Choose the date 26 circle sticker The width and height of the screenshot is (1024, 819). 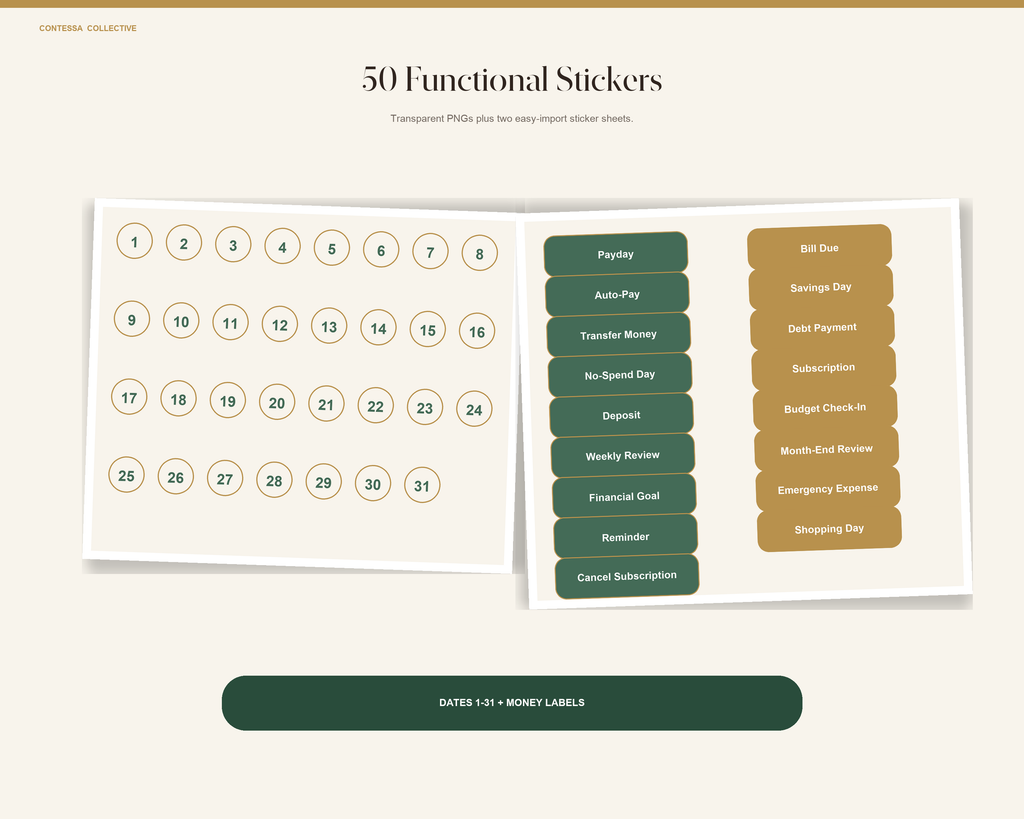click(176, 477)
